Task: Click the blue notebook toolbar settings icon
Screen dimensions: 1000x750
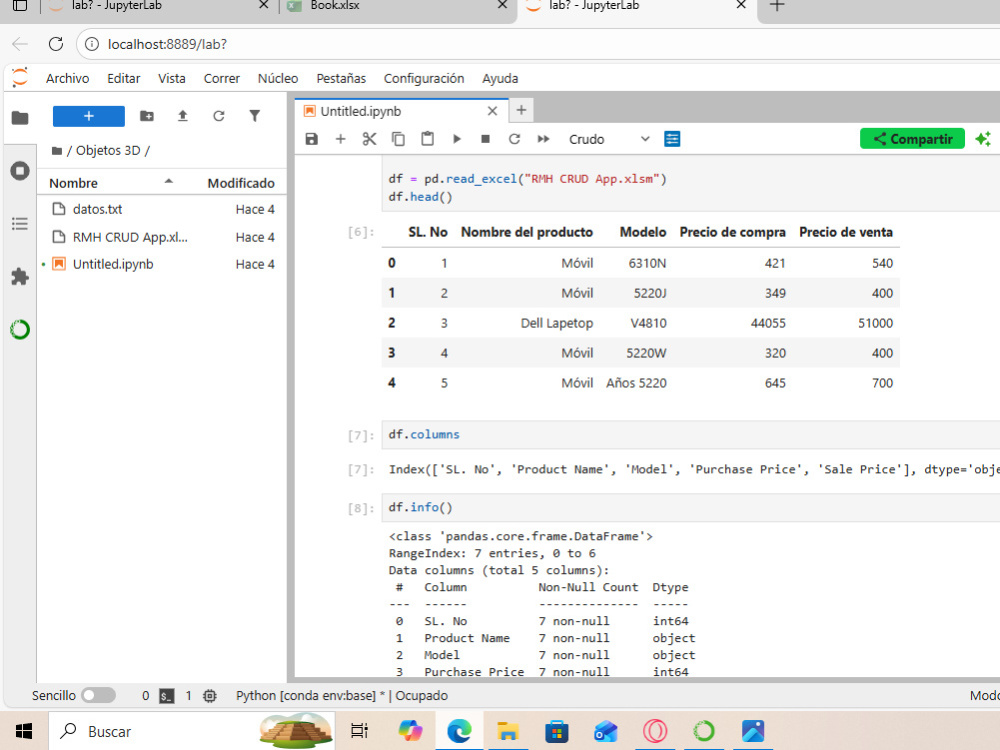Action: pos(672,139)
